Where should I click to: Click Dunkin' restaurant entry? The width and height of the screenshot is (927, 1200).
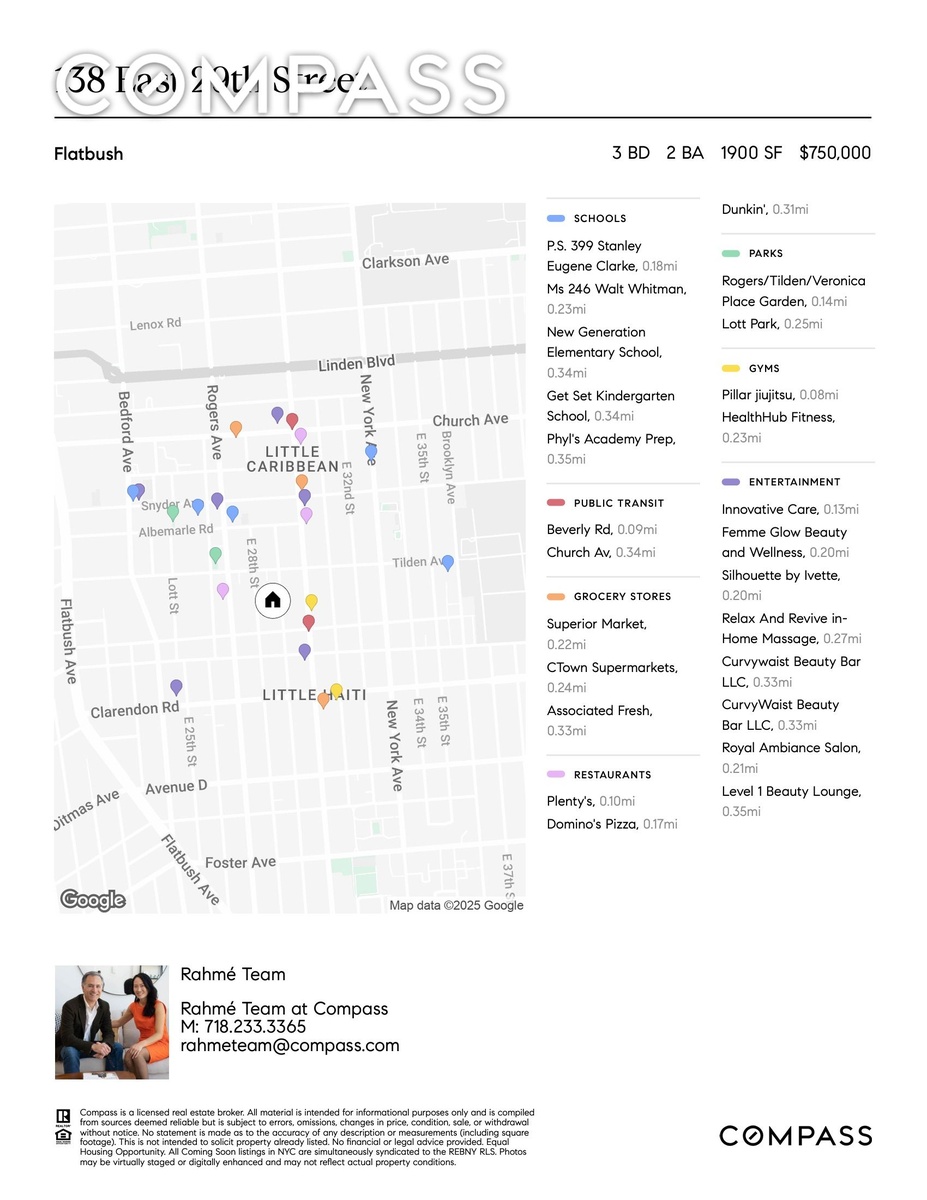point(766,210)
